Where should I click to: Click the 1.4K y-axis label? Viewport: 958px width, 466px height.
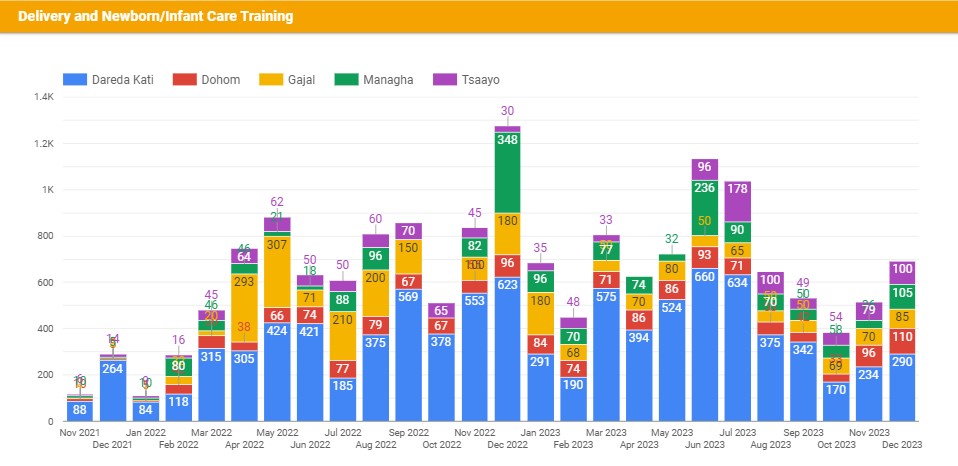pos(45,97)
